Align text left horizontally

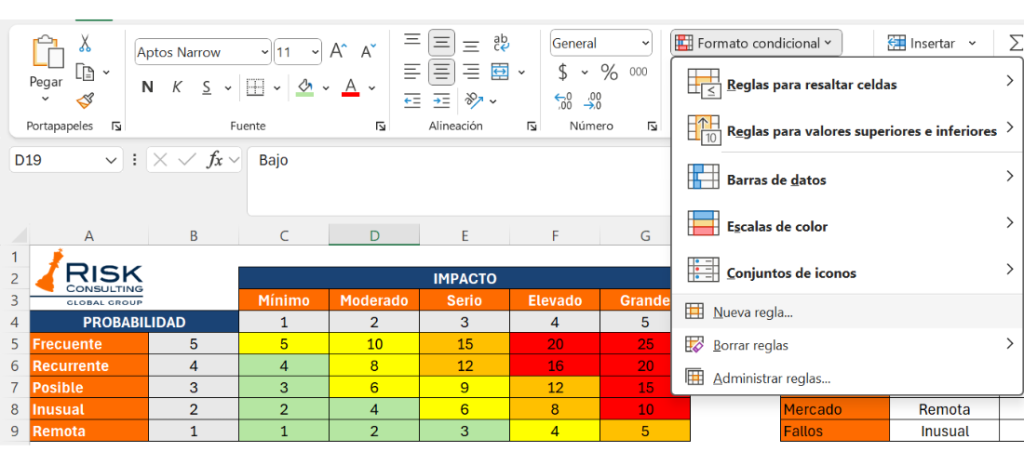click(x=412, y=71)
